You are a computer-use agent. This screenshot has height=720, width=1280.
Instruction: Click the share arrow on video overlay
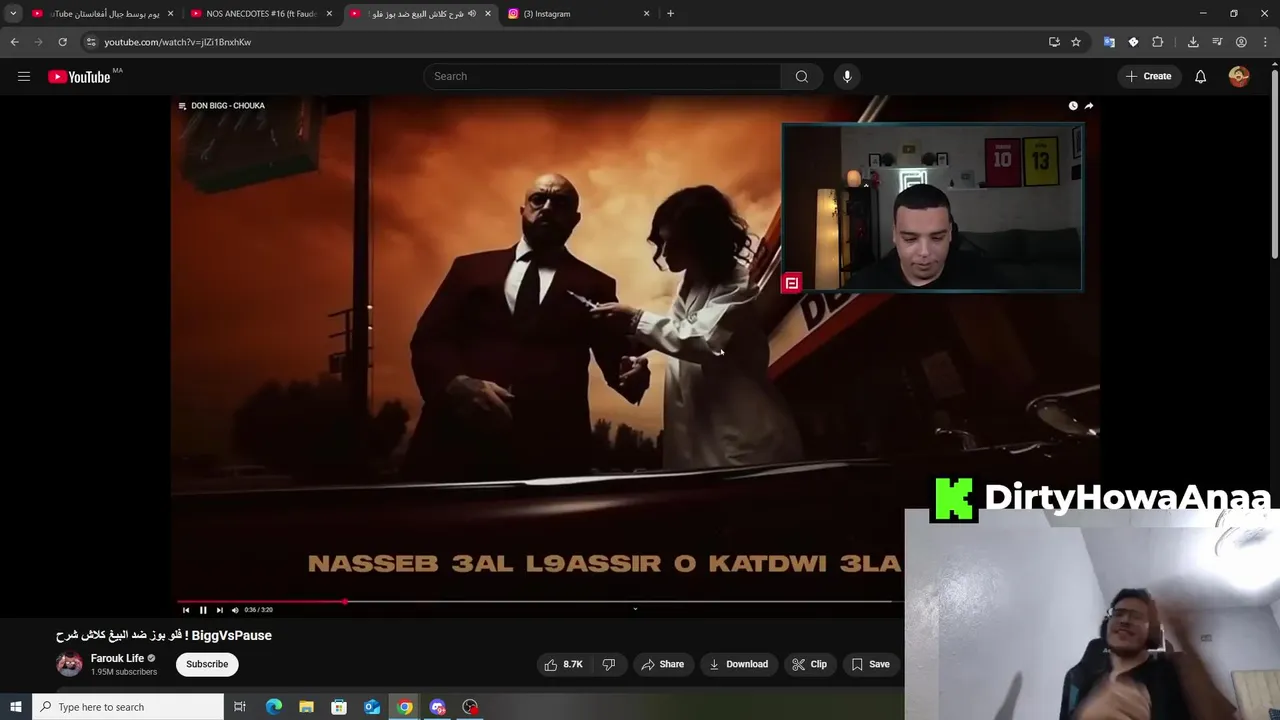[x=1089, y=106]
